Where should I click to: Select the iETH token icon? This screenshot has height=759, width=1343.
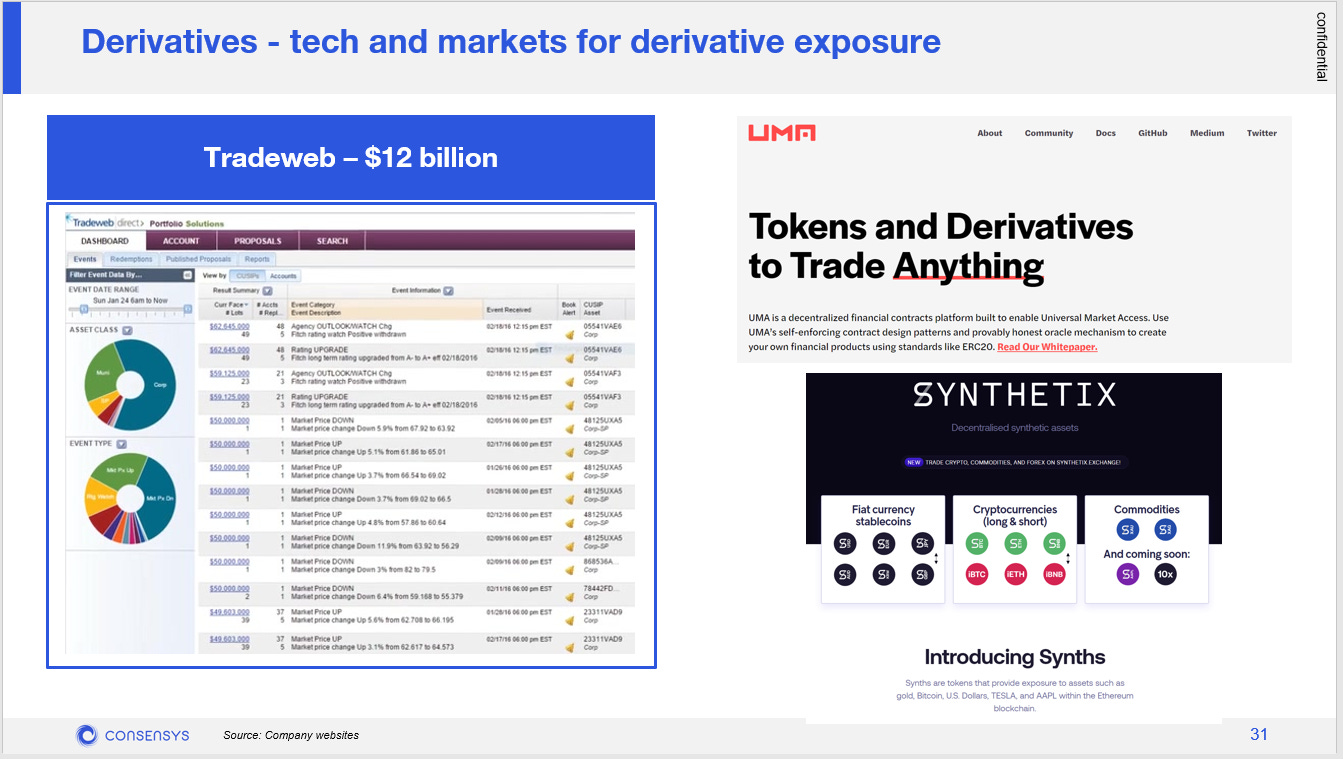coord(1015,575)
